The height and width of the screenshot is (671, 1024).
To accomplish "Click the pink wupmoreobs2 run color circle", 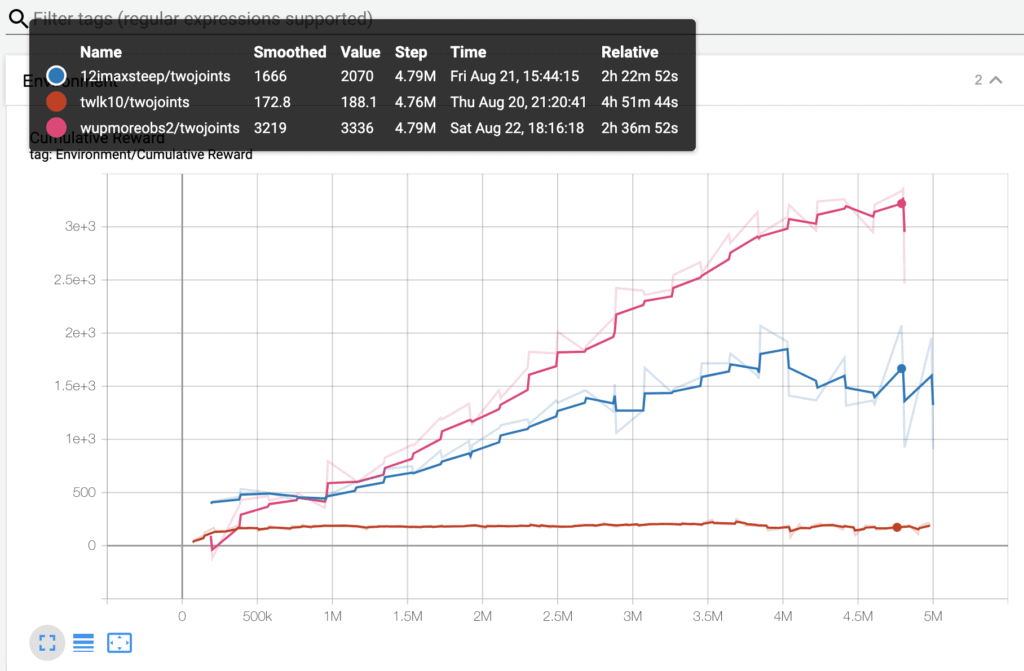I will click(x=56, y=128).
